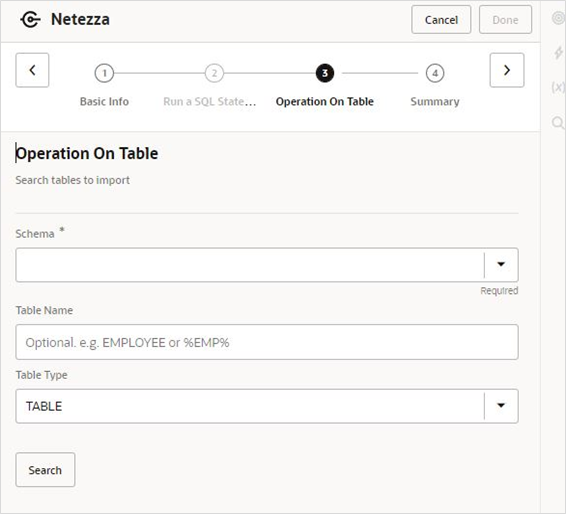Jump to step 4 Summary
Screen dimensions: 566x514
click(x=435, y=73)
